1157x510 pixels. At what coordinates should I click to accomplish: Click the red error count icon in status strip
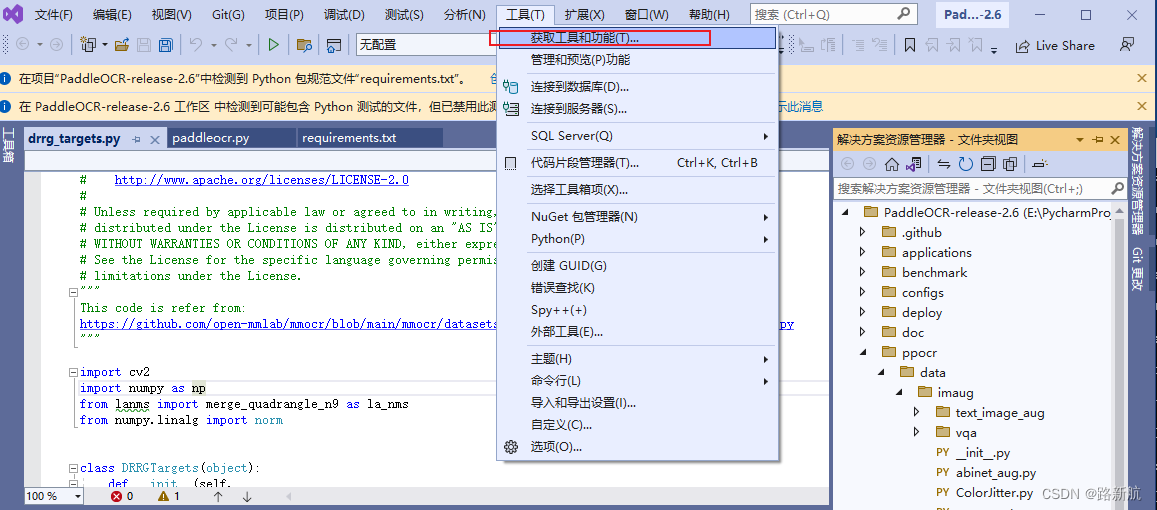click(x=116, y=496)
